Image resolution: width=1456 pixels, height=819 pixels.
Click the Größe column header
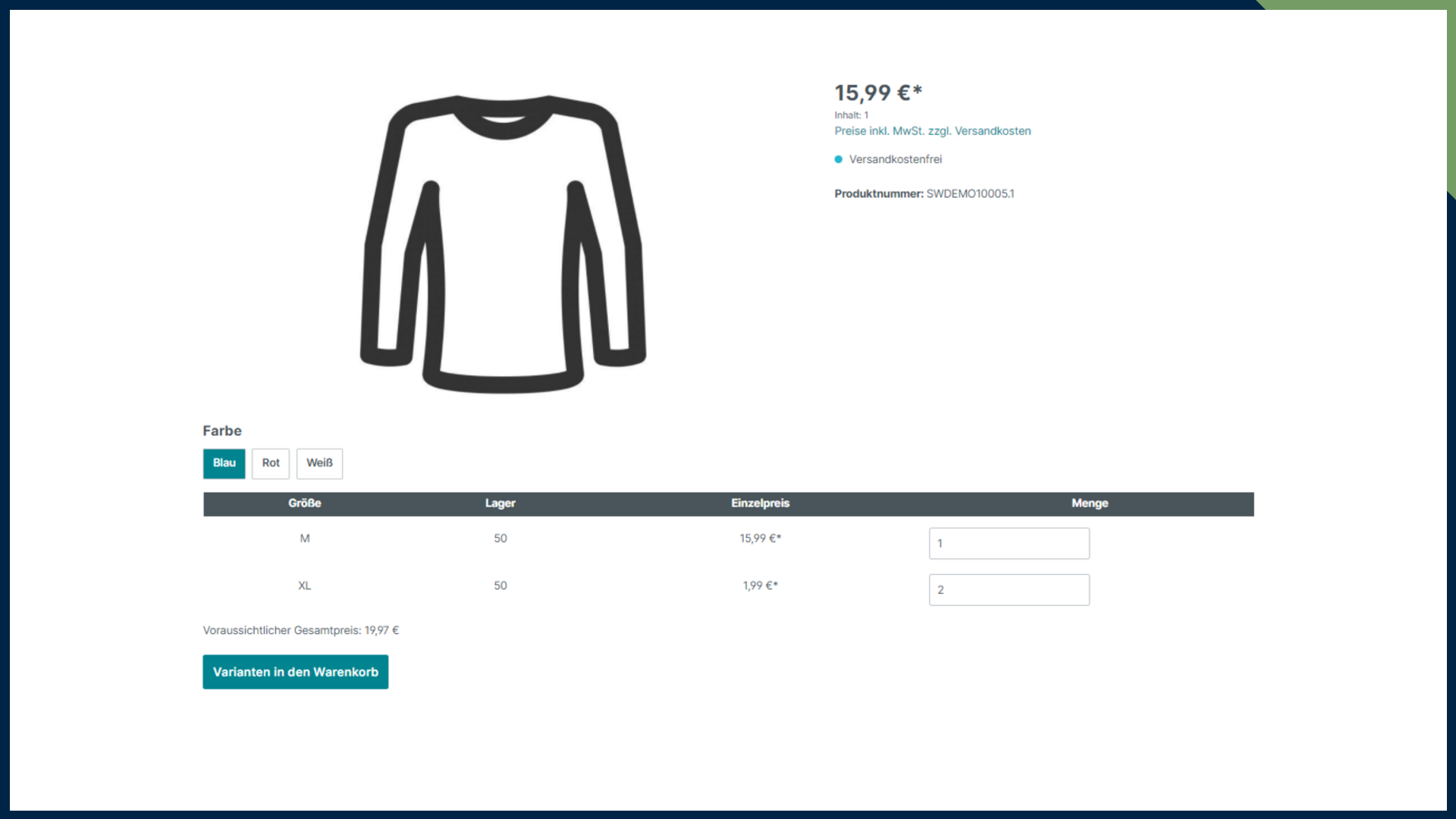tap(304, 504)
